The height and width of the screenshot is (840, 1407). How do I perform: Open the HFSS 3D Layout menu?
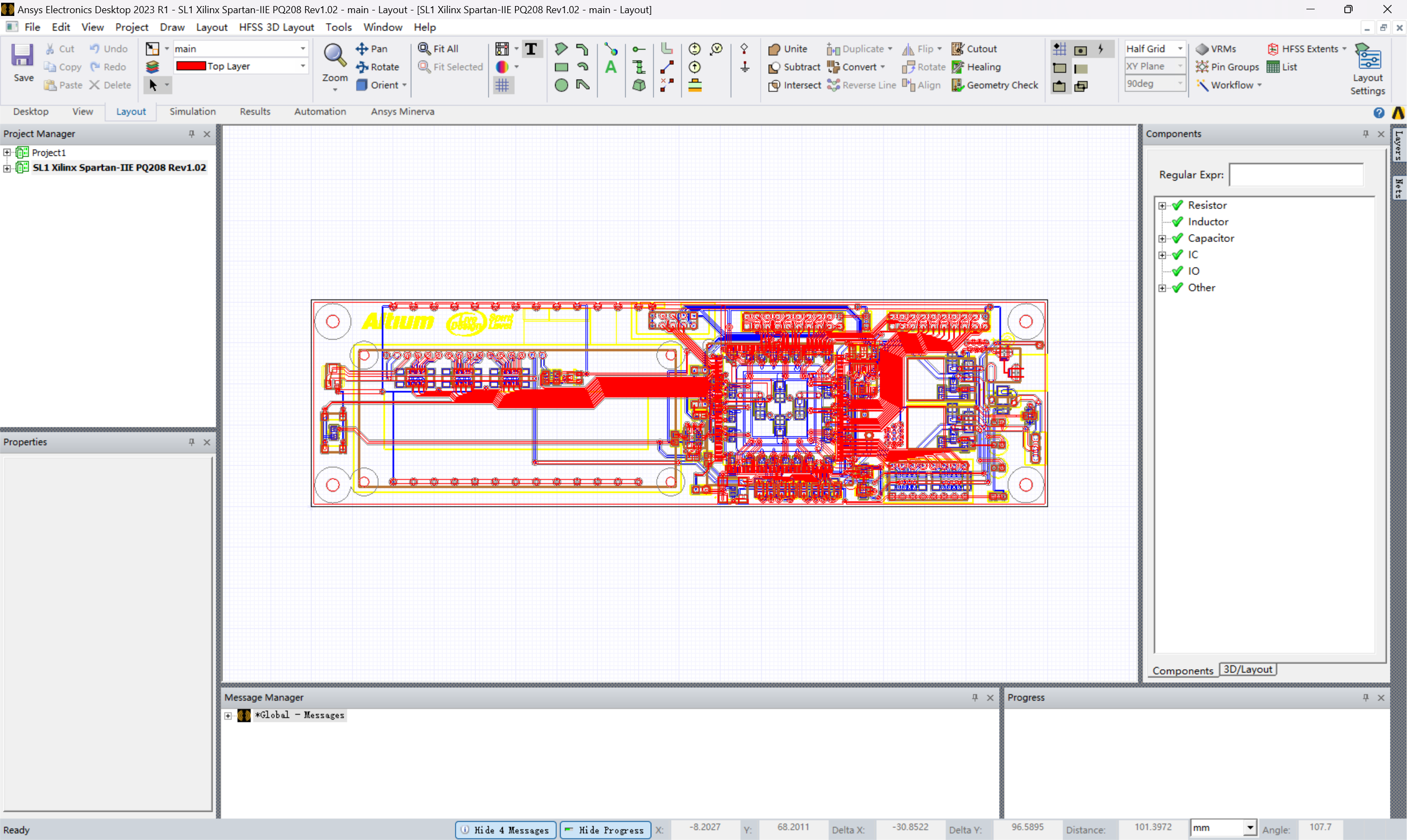click(x=276, y=27)
